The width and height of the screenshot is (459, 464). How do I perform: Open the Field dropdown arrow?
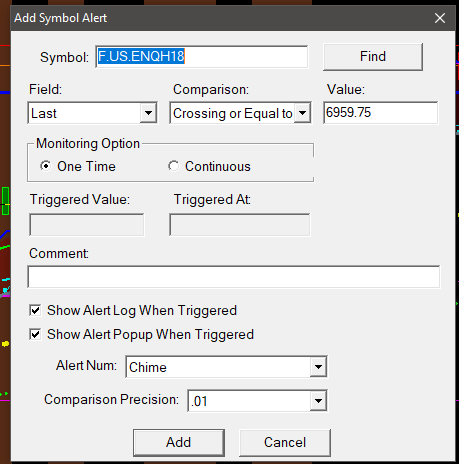point(148,113)
